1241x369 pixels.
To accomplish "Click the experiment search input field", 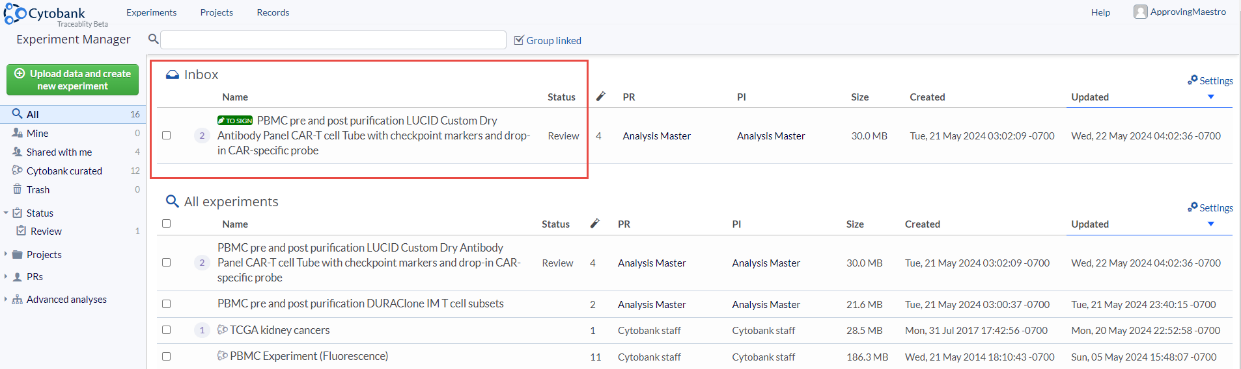I will pos(333,40).
